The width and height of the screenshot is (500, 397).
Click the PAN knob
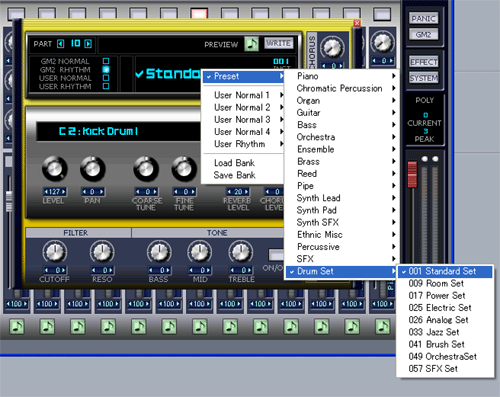(92, 169)
